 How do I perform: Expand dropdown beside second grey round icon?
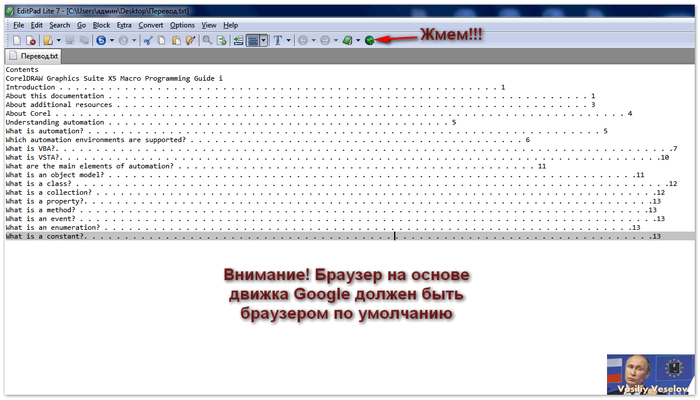point(336,41)
